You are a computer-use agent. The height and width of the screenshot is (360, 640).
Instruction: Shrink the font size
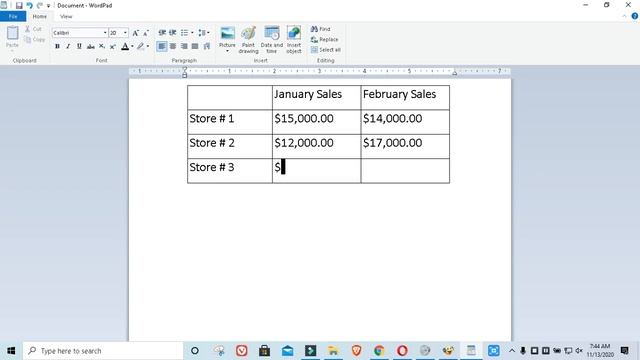point(146,33)
